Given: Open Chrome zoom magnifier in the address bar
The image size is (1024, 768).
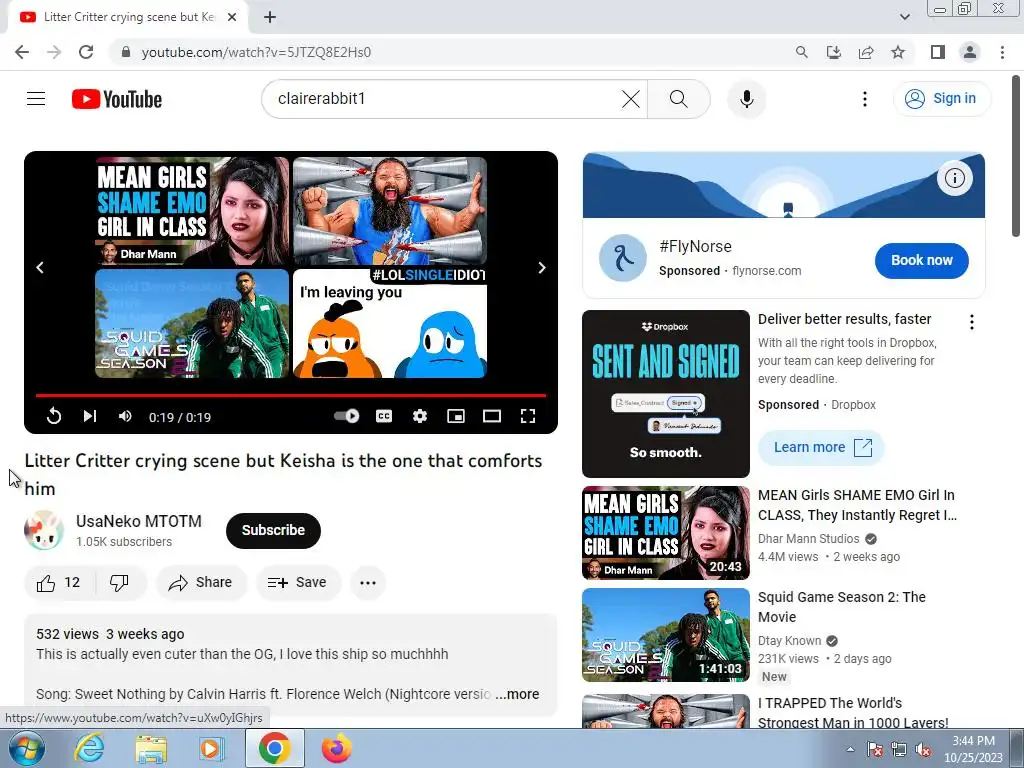Looking at the screenshot, I should tap(801, 52).
